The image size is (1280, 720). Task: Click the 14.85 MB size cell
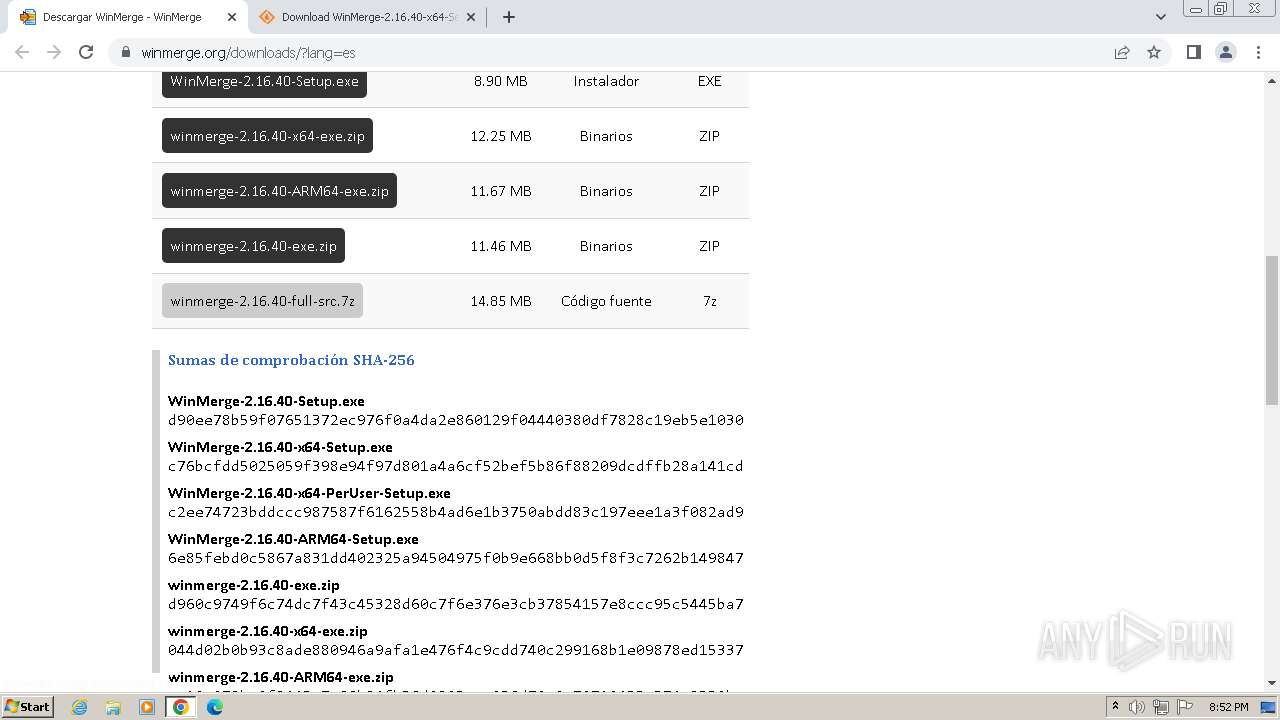point(501,301)
